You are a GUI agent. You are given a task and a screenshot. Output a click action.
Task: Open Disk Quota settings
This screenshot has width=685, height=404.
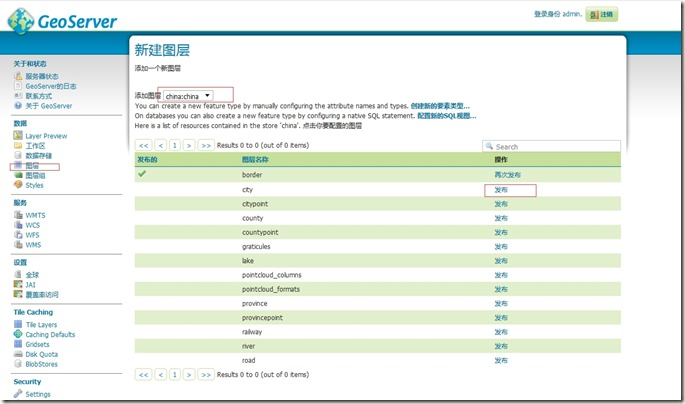click(x=42, y=354)
